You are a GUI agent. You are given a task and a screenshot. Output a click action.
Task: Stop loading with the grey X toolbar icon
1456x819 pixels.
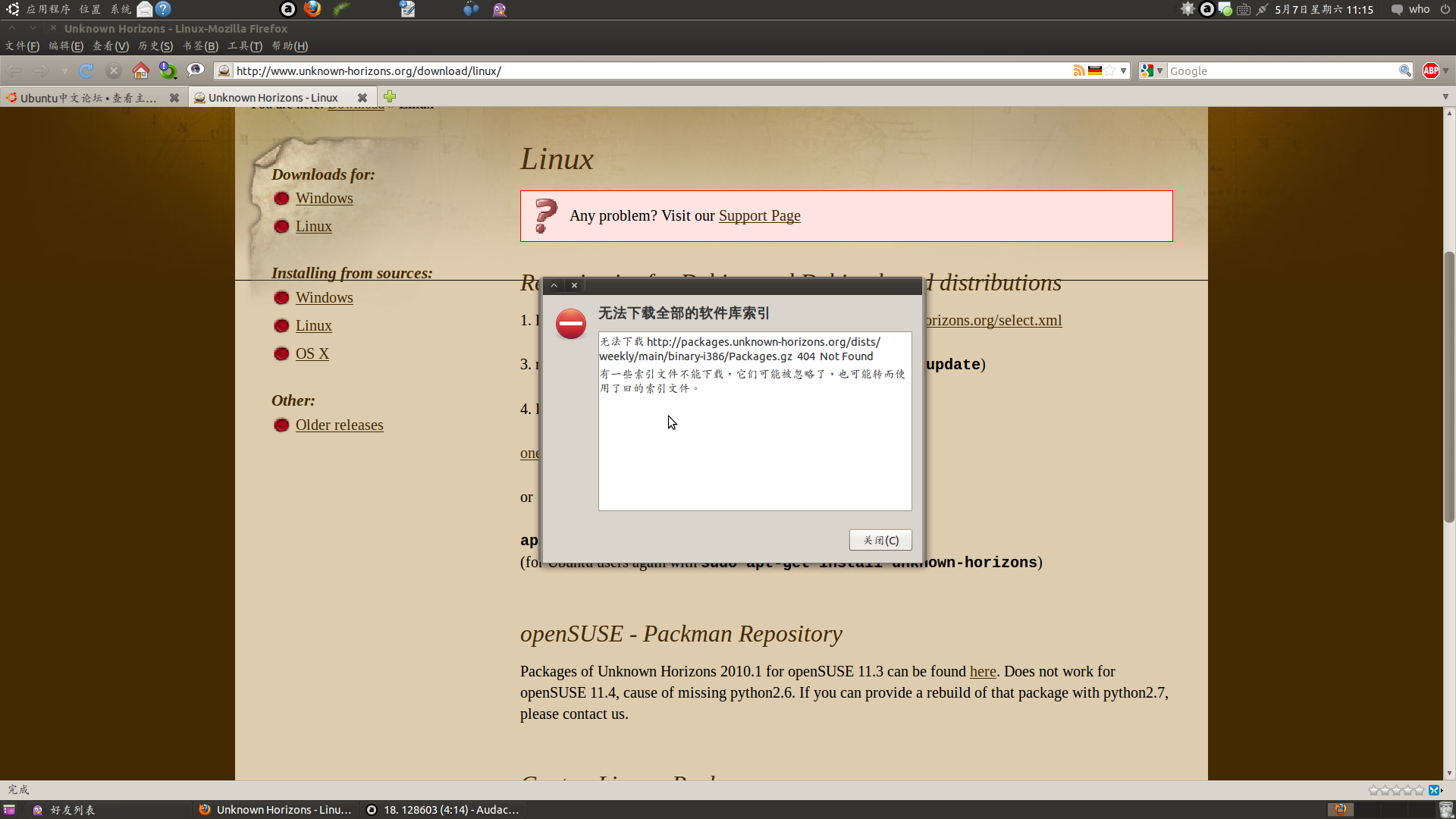pos(114,71)
